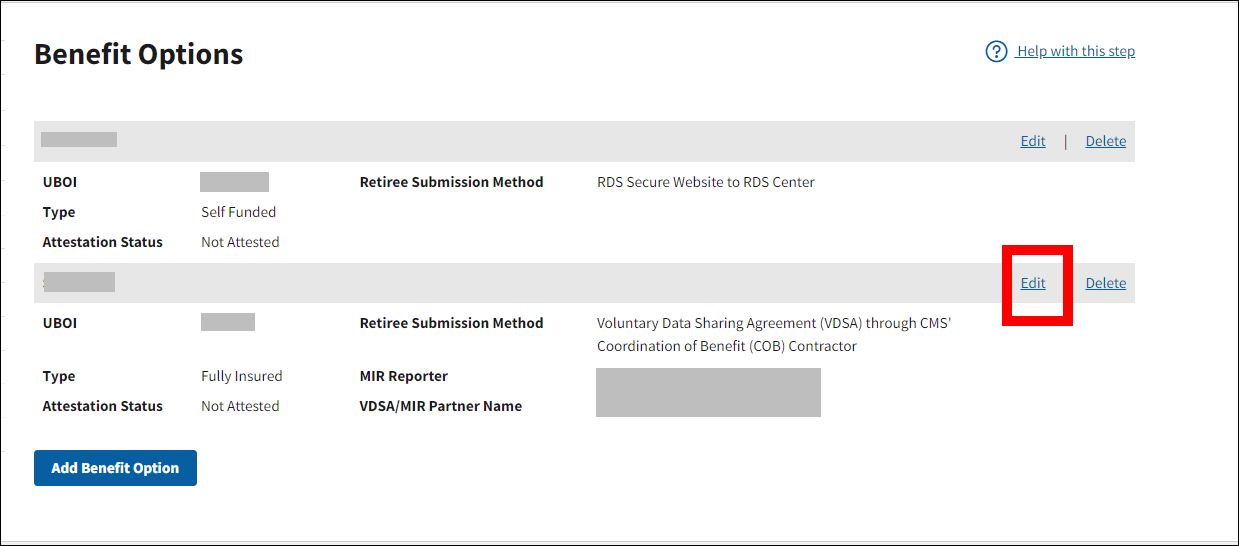This screenshot has width=1239, height=546.
Task: Select the second benefit option's redacted name
Action: (79, 282)
